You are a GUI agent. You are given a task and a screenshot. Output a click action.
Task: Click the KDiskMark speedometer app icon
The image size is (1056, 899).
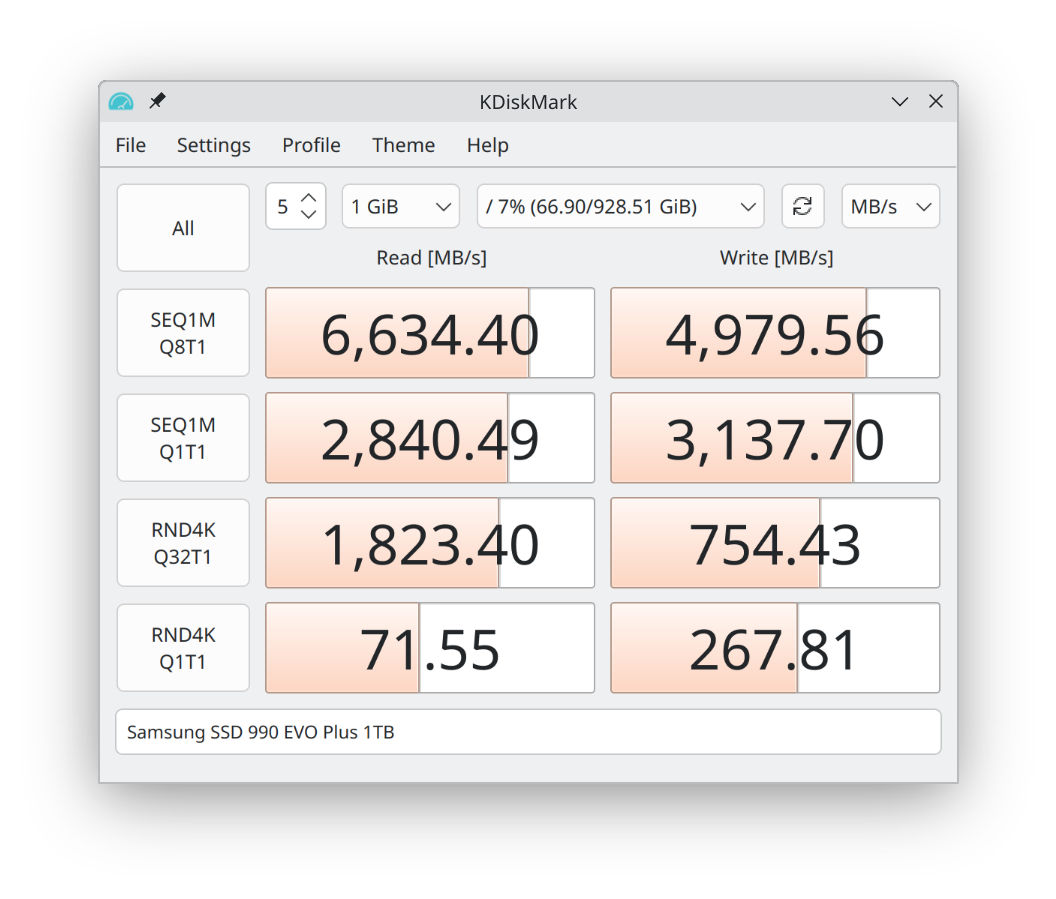pos(121,102)
